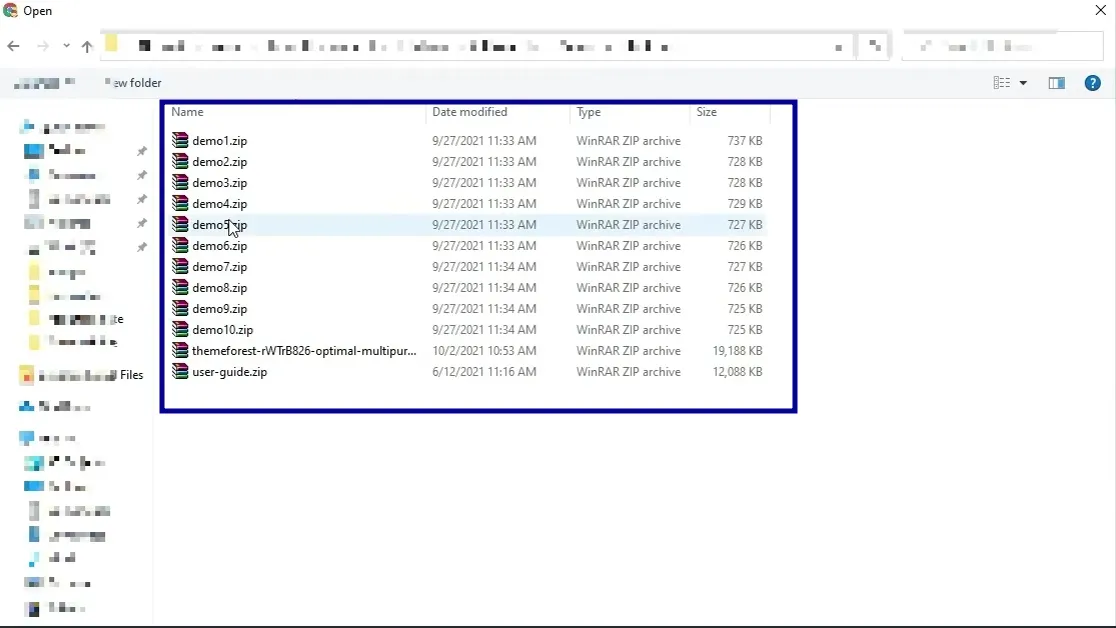Select the demo4.zip archive icon
The image size is (1116, 628).
pyautogui.click(x=180, y=204)
